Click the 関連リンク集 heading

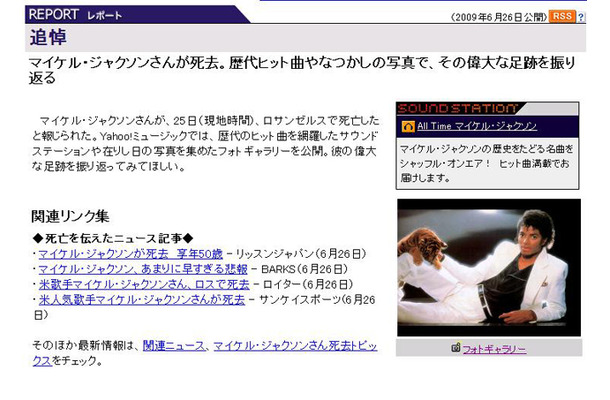tap(70, 216)
